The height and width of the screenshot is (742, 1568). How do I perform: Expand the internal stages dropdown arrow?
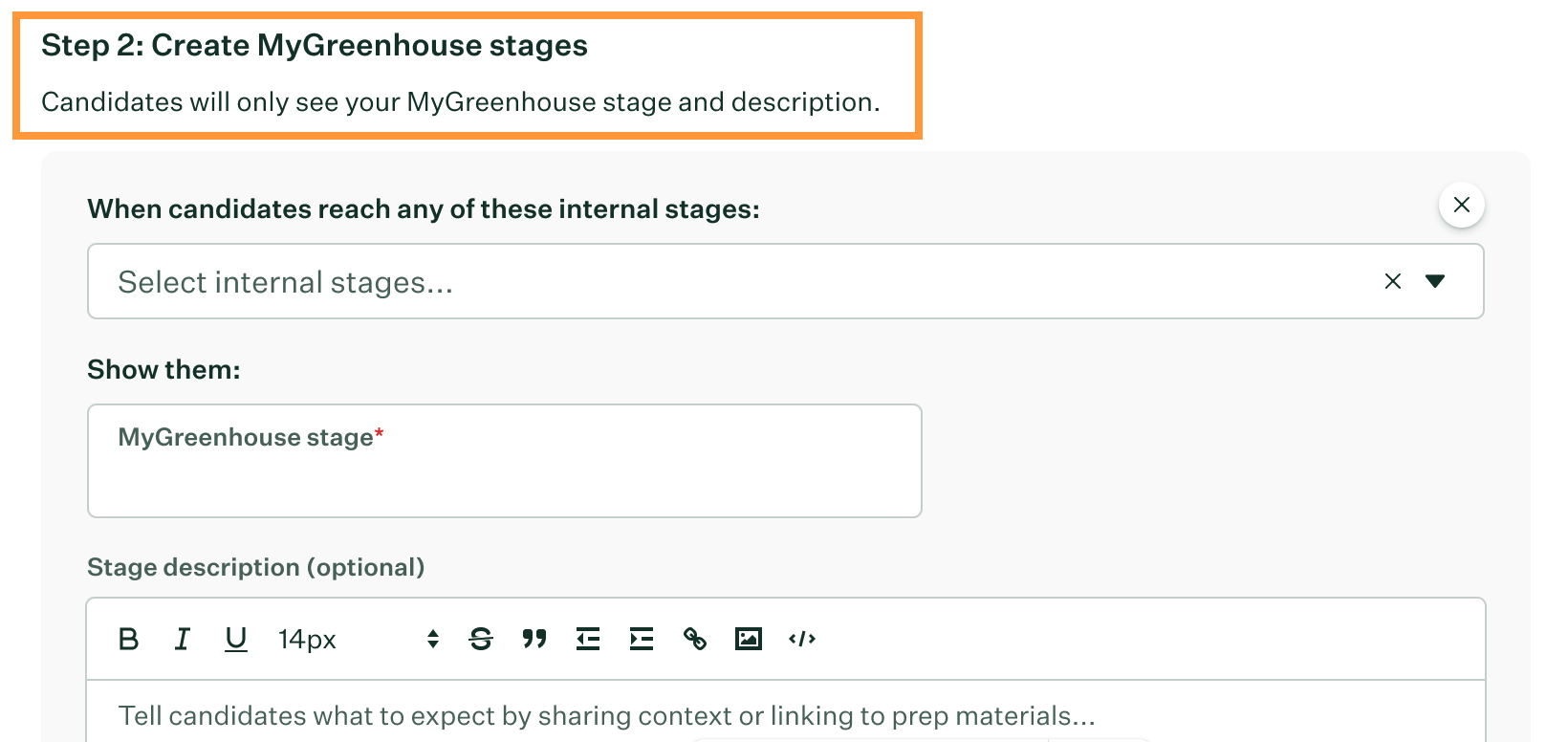1434,281
